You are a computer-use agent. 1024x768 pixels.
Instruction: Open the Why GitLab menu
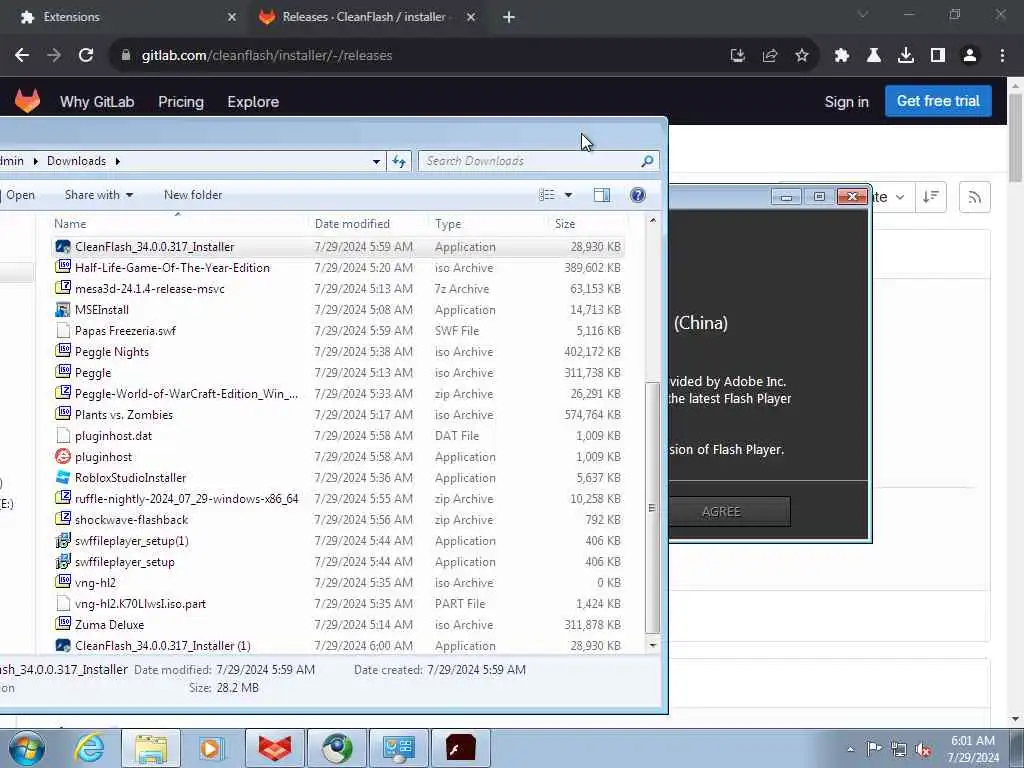[x=97, y=102]
